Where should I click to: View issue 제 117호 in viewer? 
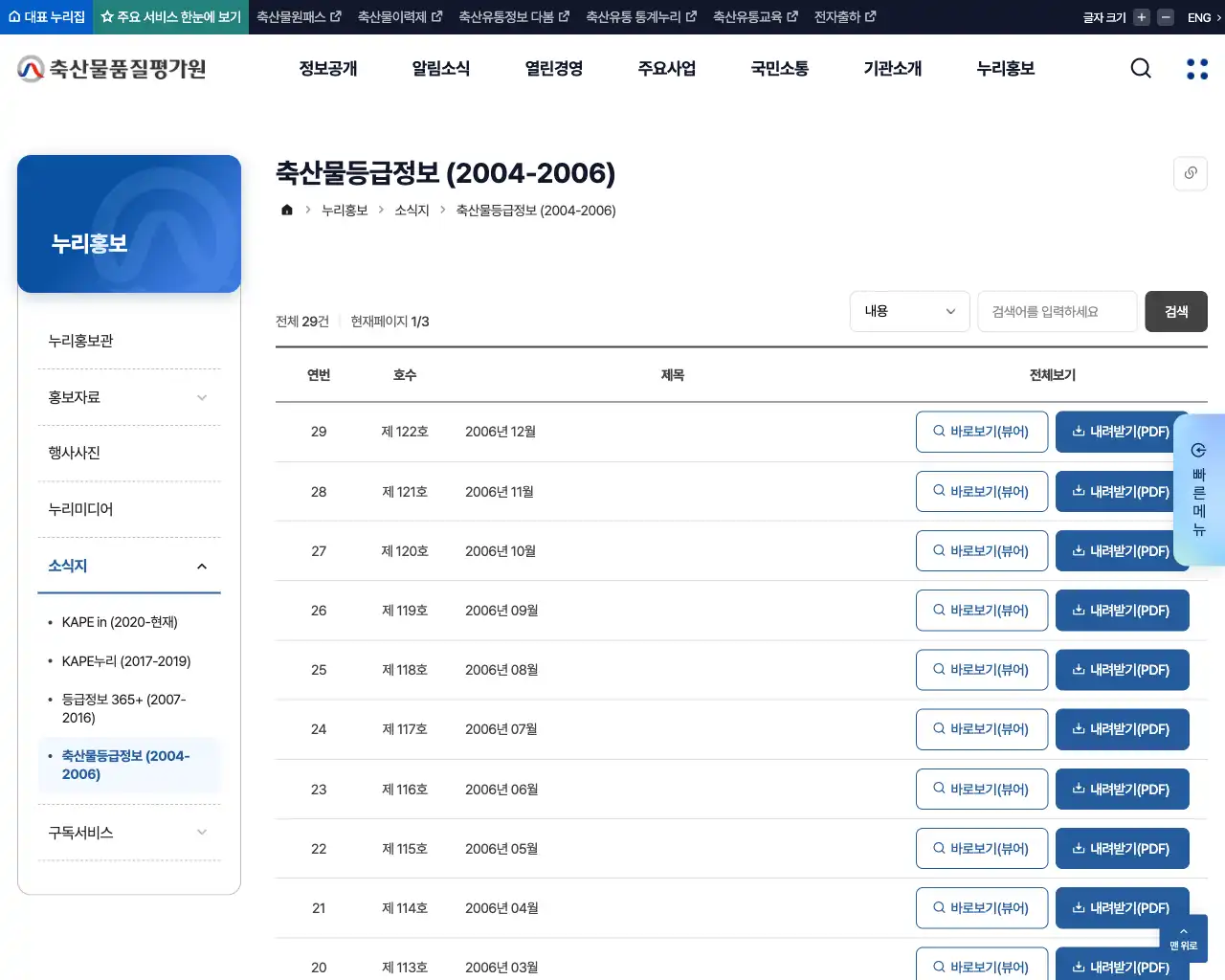(982, 729)
